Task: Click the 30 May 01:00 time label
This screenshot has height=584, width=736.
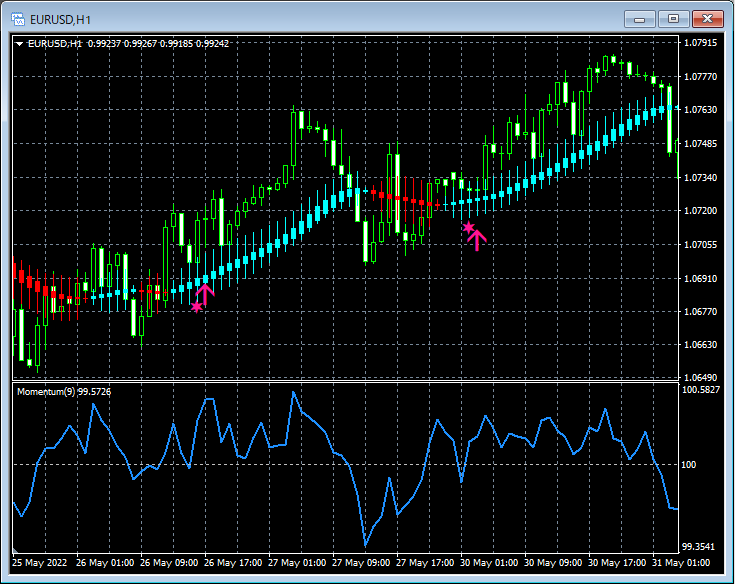Action: tap(489, 562)
